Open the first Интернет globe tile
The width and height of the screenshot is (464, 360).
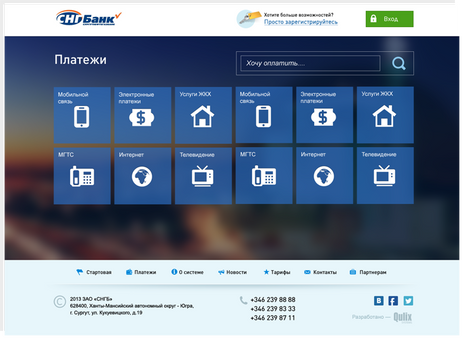click(143, 176)
